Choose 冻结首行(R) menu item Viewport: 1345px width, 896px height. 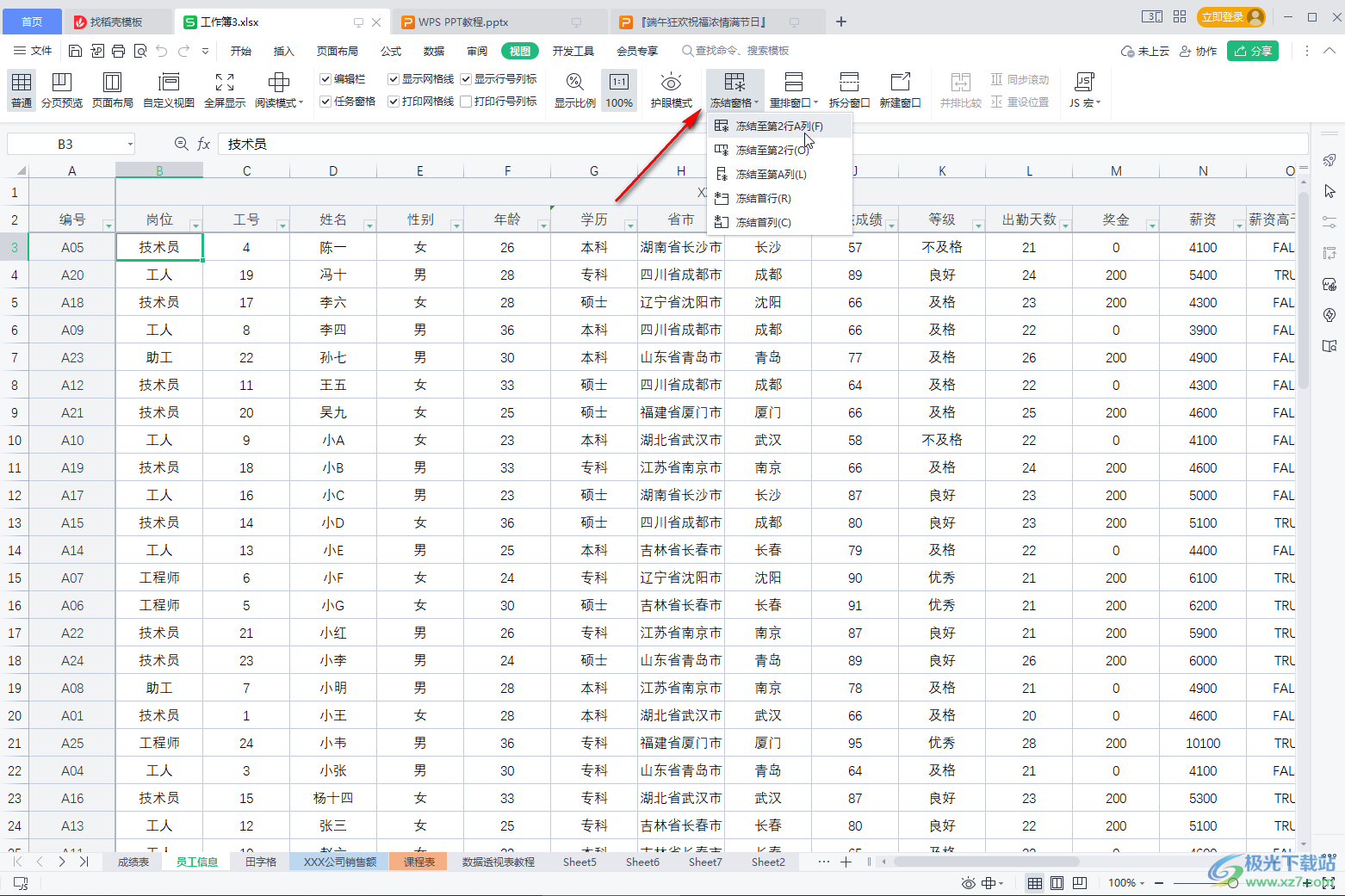pyautogui.click(x=779, y=198)
